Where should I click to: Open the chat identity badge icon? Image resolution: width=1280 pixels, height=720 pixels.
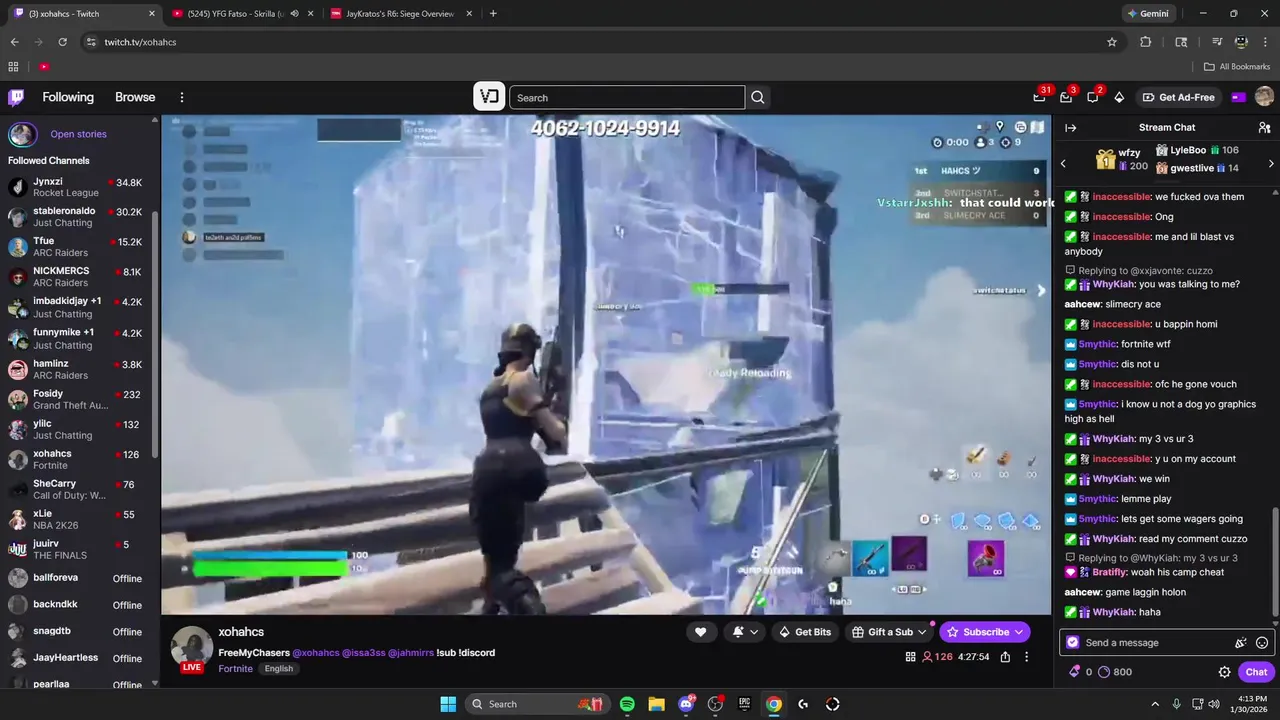point(1073,643)
